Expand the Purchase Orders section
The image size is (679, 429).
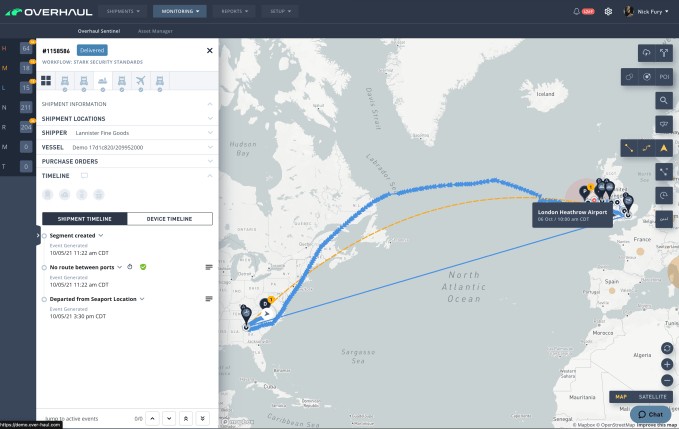127,161
